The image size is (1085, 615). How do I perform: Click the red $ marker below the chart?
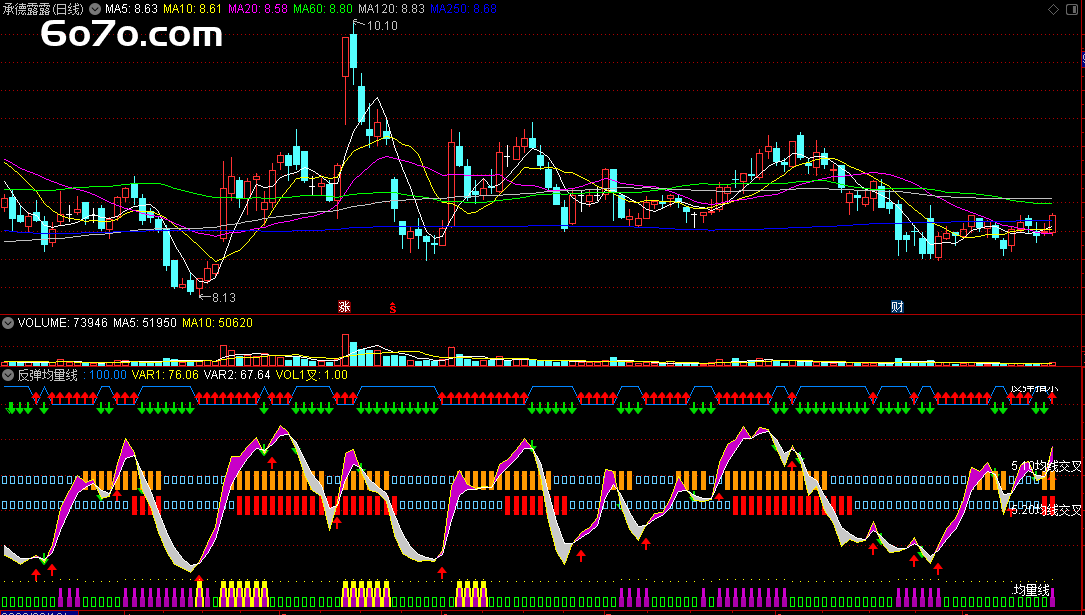(393, 308)
